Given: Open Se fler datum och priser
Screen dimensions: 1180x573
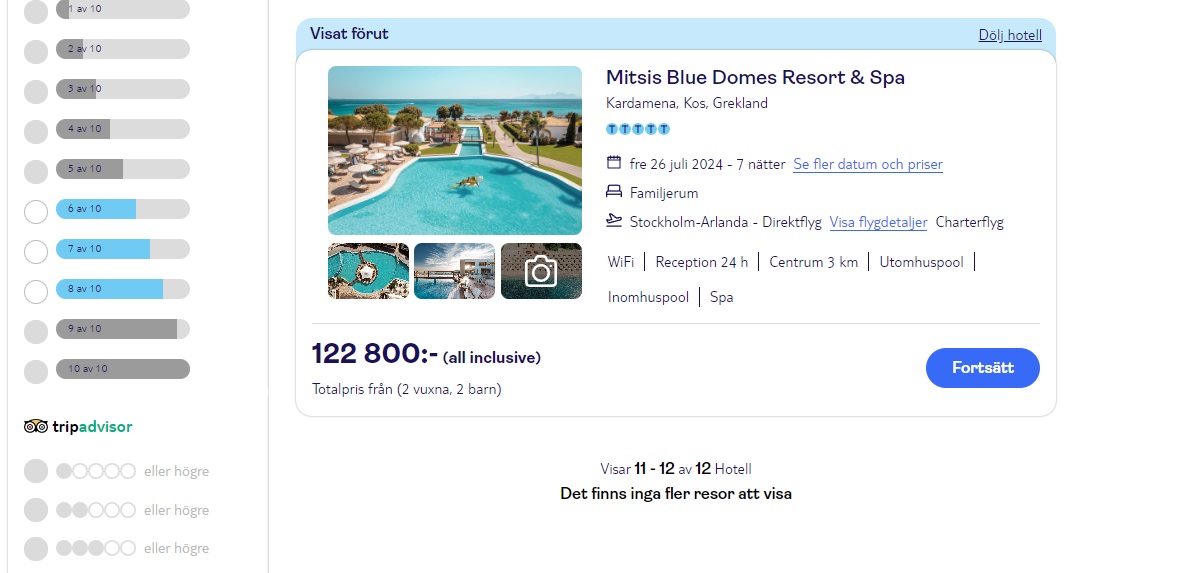Looking at the screenshot, I should click(x=868, y=164).
